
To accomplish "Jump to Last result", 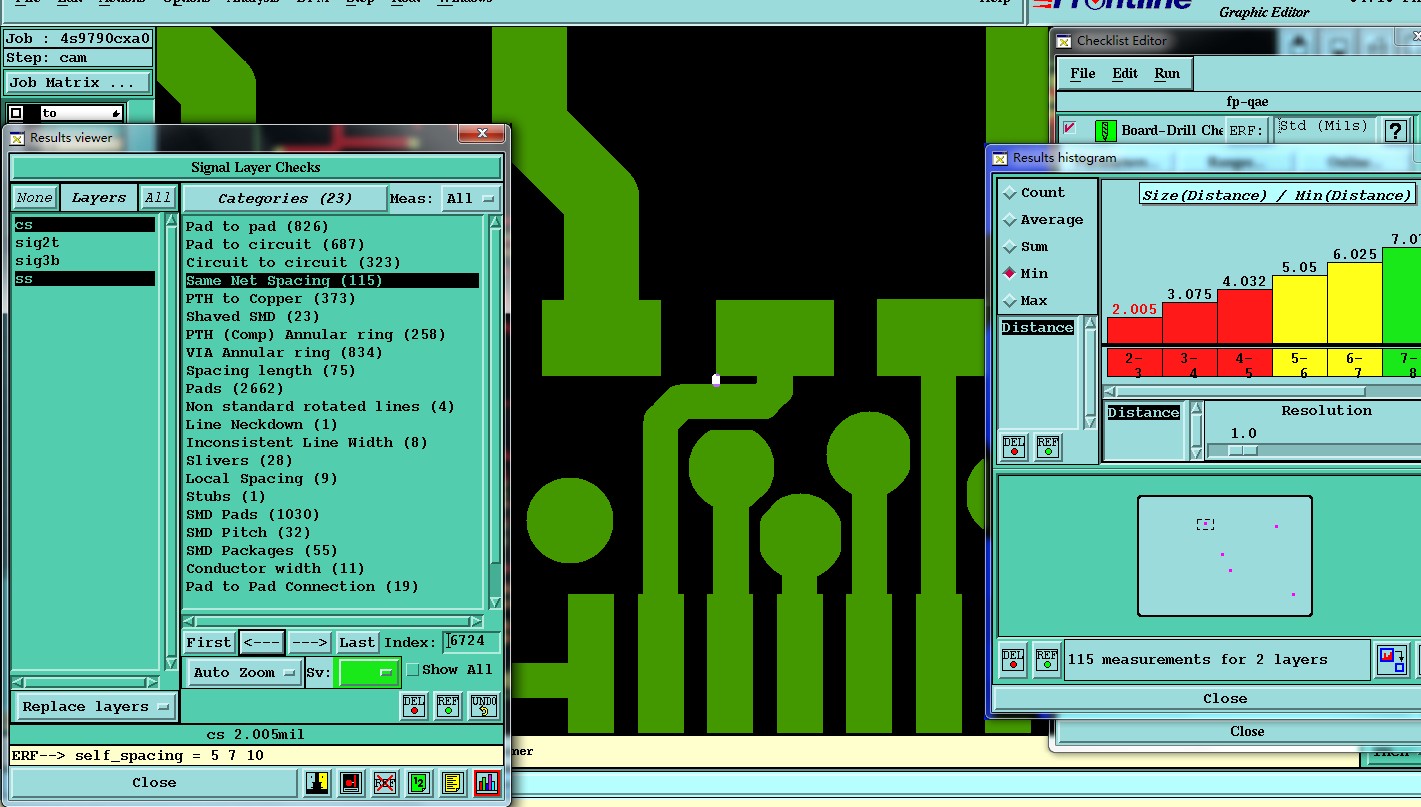I will click(357, 642).
